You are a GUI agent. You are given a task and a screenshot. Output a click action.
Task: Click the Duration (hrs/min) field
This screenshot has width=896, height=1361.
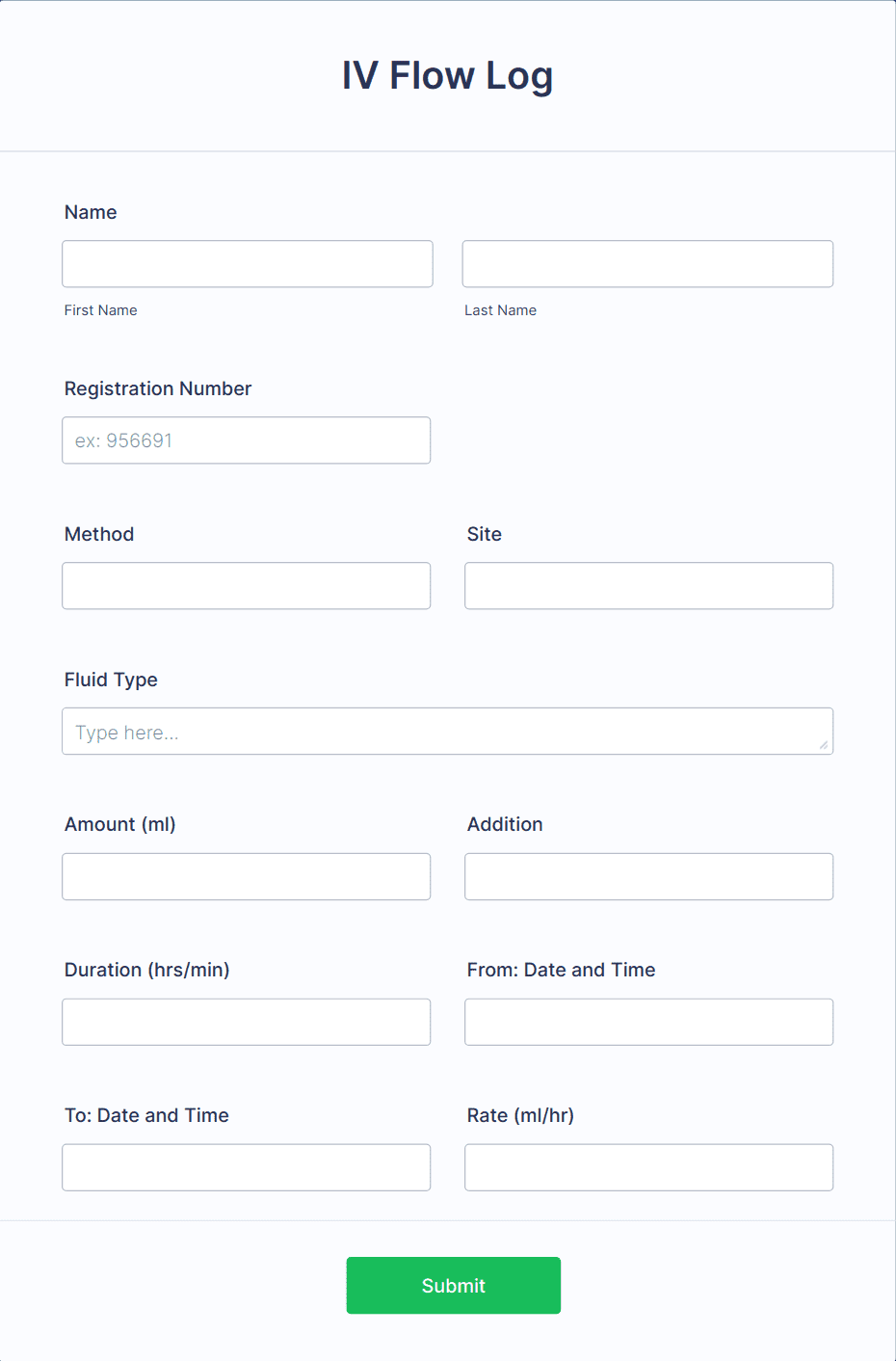pyautogui.click(x=246, y=1022)
